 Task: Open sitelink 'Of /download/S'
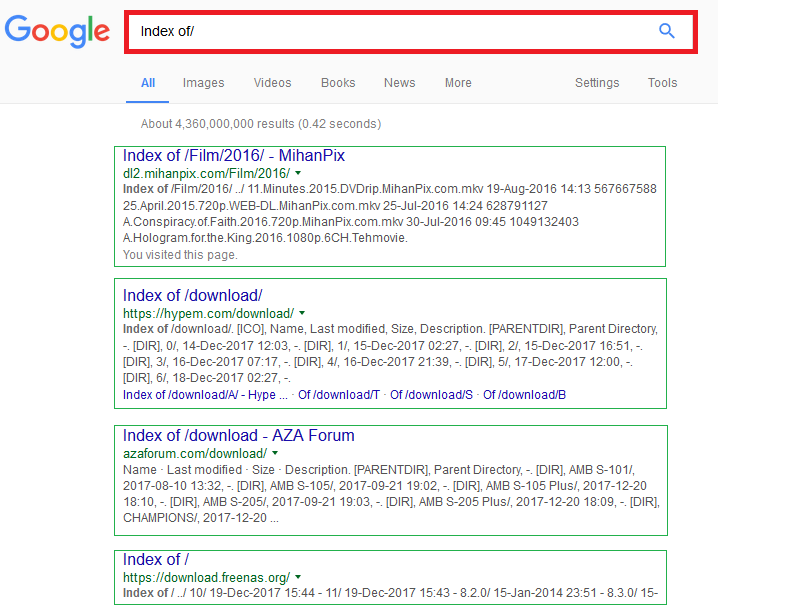point(432,395)
